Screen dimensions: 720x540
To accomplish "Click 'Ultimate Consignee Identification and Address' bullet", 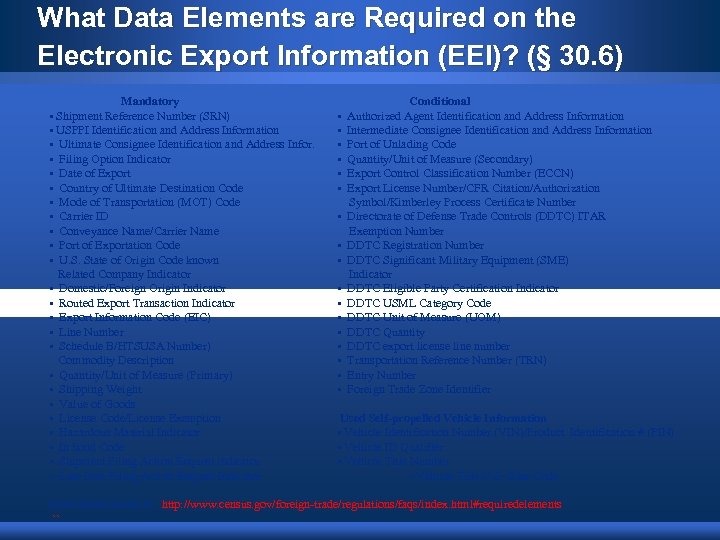I will pos(186,144).
